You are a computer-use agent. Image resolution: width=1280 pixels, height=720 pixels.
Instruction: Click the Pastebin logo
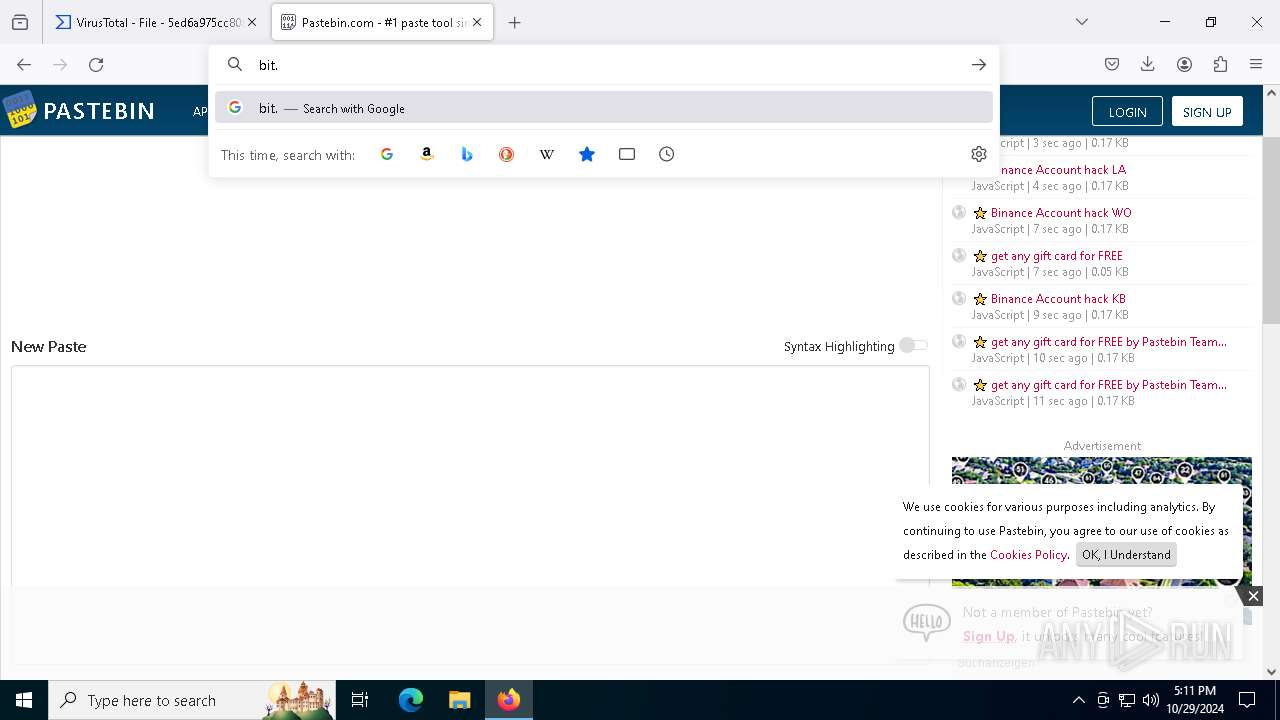coord(79,111)
